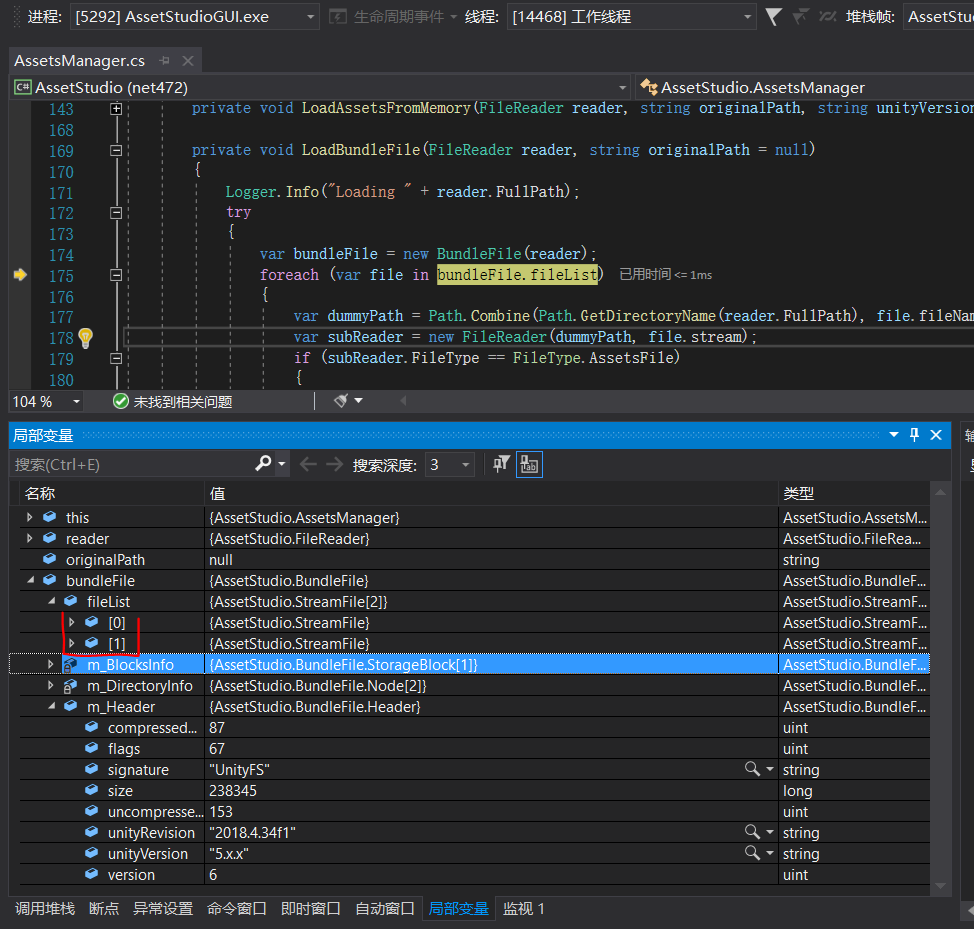Image resolution: width=974 pixels, height=929 pixels.
Task: Pin the AssetsManager.cs tab
Action: click(x=165, y=60)
